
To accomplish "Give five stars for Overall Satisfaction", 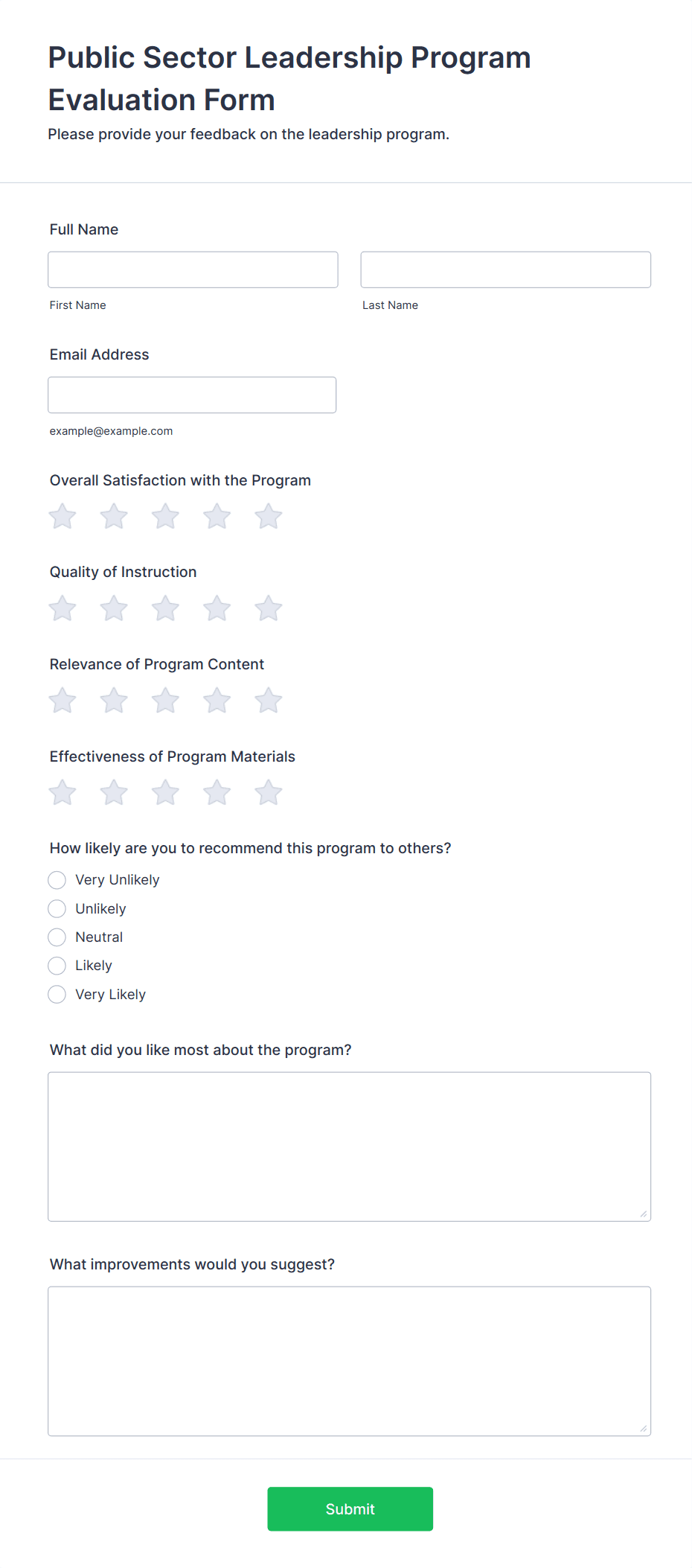I will 268,515.
